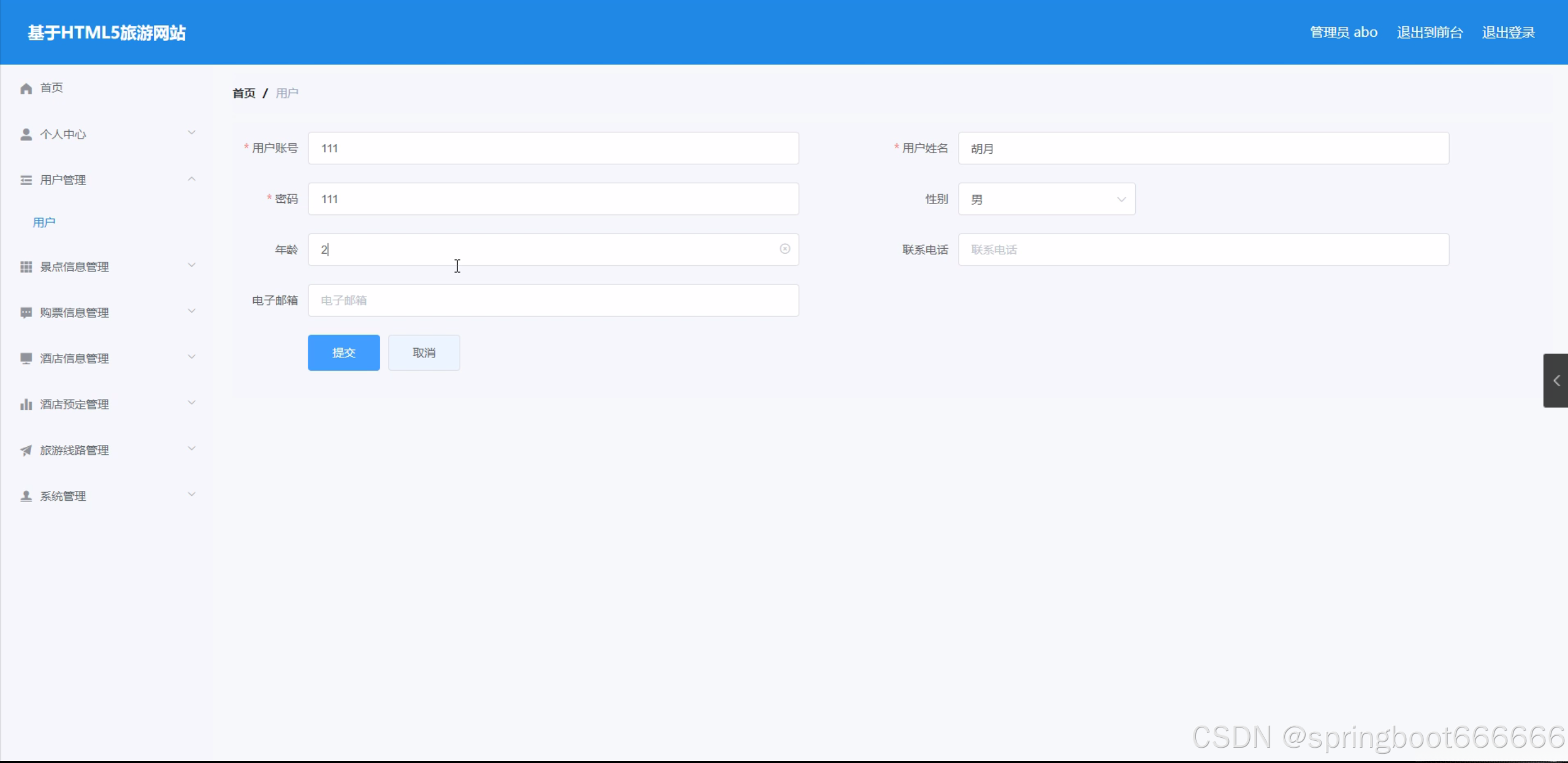Click the chat icon beside 购票信息管理
Image resolution: width=1568 pixels, height=763 pixels.
[26, 313]
